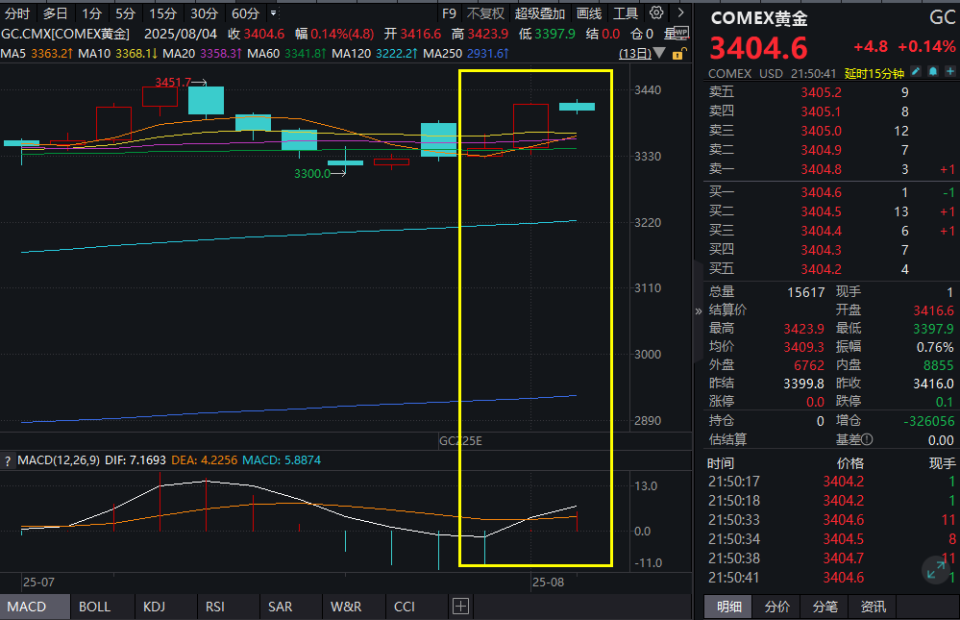Open the 工具 tools menu
This screenshot has height=620, width=960.
626,13
